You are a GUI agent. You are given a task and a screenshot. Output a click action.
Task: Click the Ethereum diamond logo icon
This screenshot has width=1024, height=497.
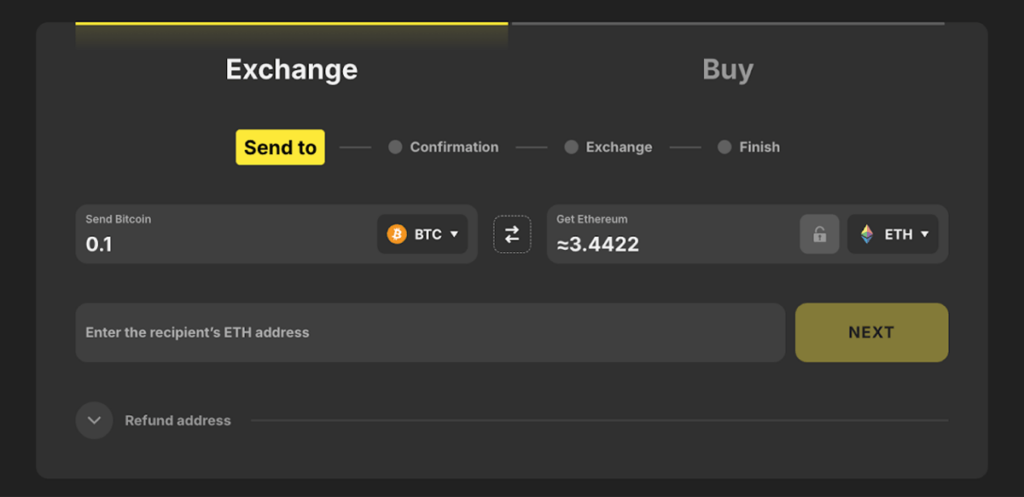867,234
